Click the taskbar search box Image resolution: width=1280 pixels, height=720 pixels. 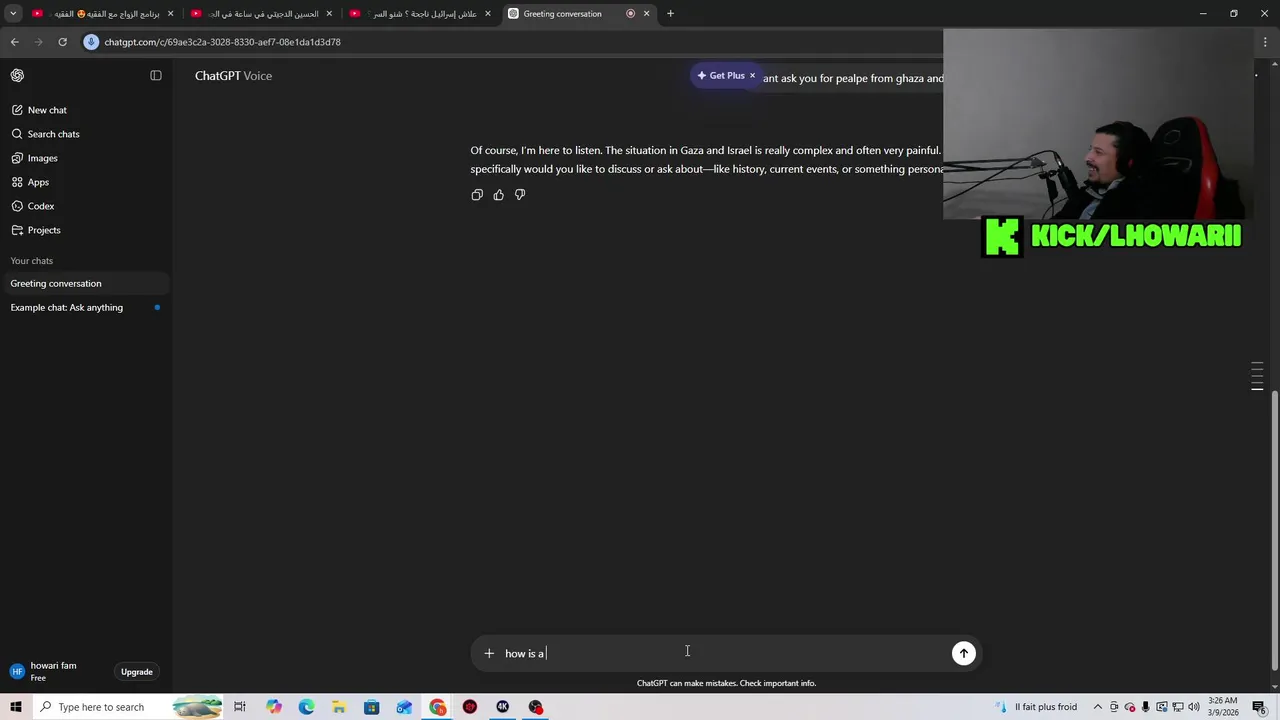(x=127, y=707)
